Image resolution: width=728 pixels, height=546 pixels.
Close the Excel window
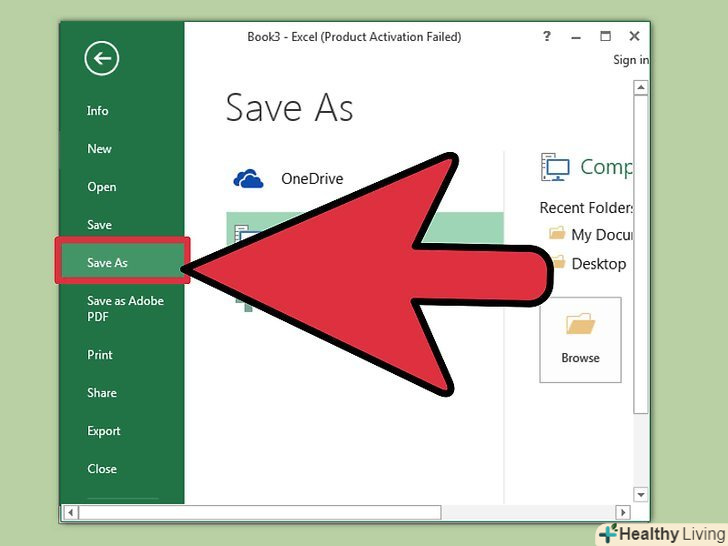tap(634, 36)
